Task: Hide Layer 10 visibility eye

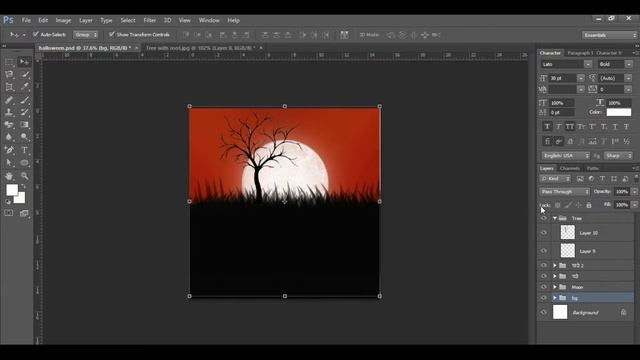Action: pyautogui.click(x=544, y=233)
